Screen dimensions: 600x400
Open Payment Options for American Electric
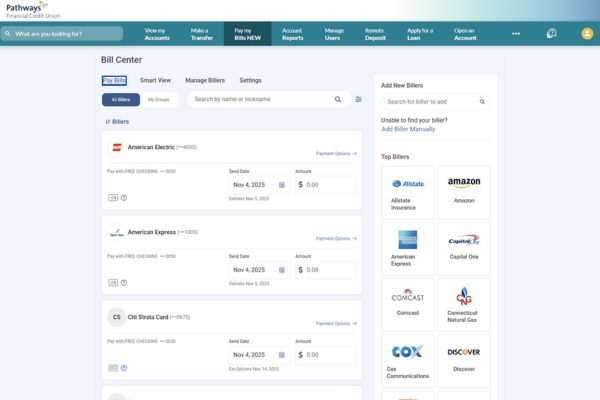[336, 153]
